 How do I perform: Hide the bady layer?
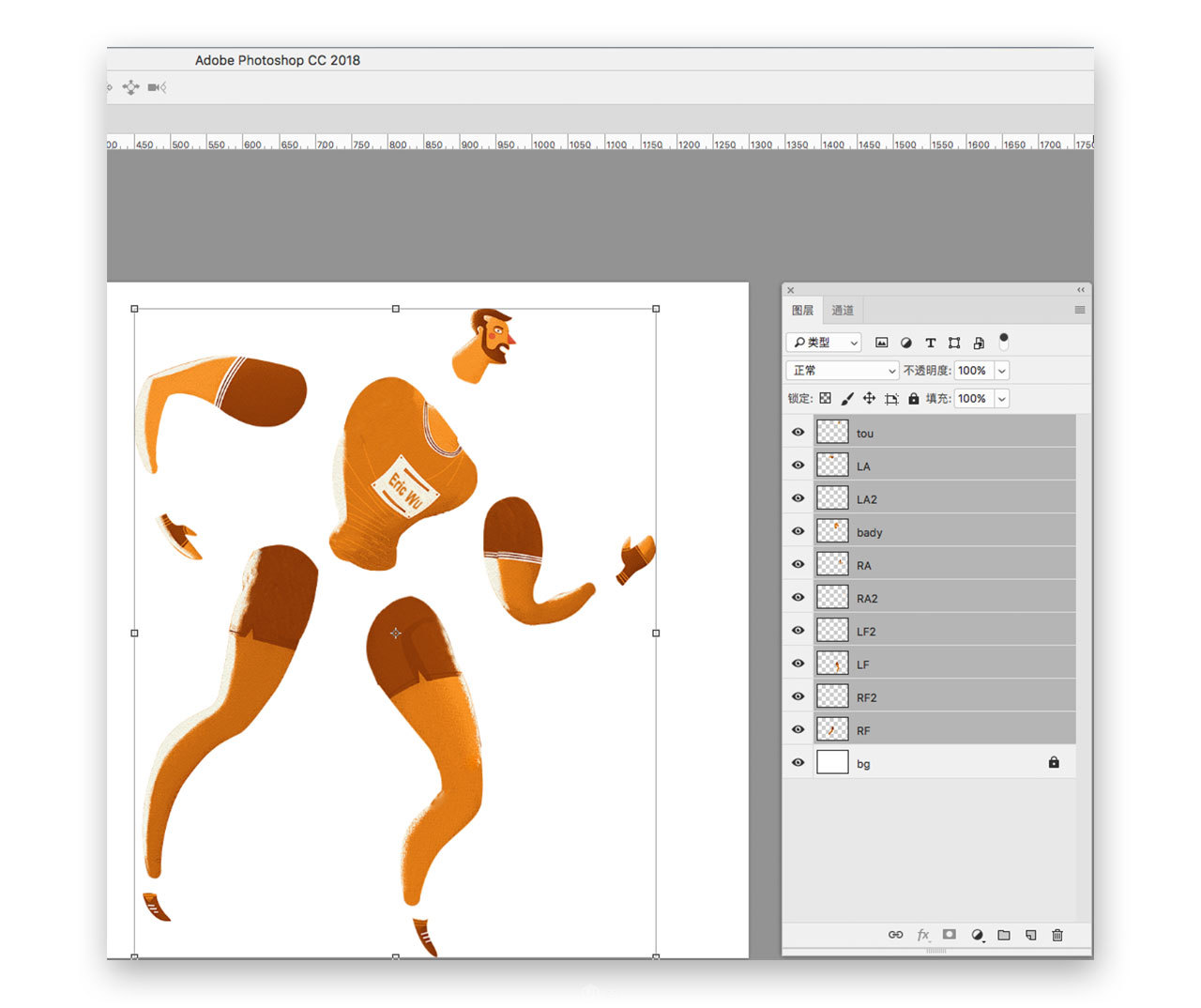(798, 531)
